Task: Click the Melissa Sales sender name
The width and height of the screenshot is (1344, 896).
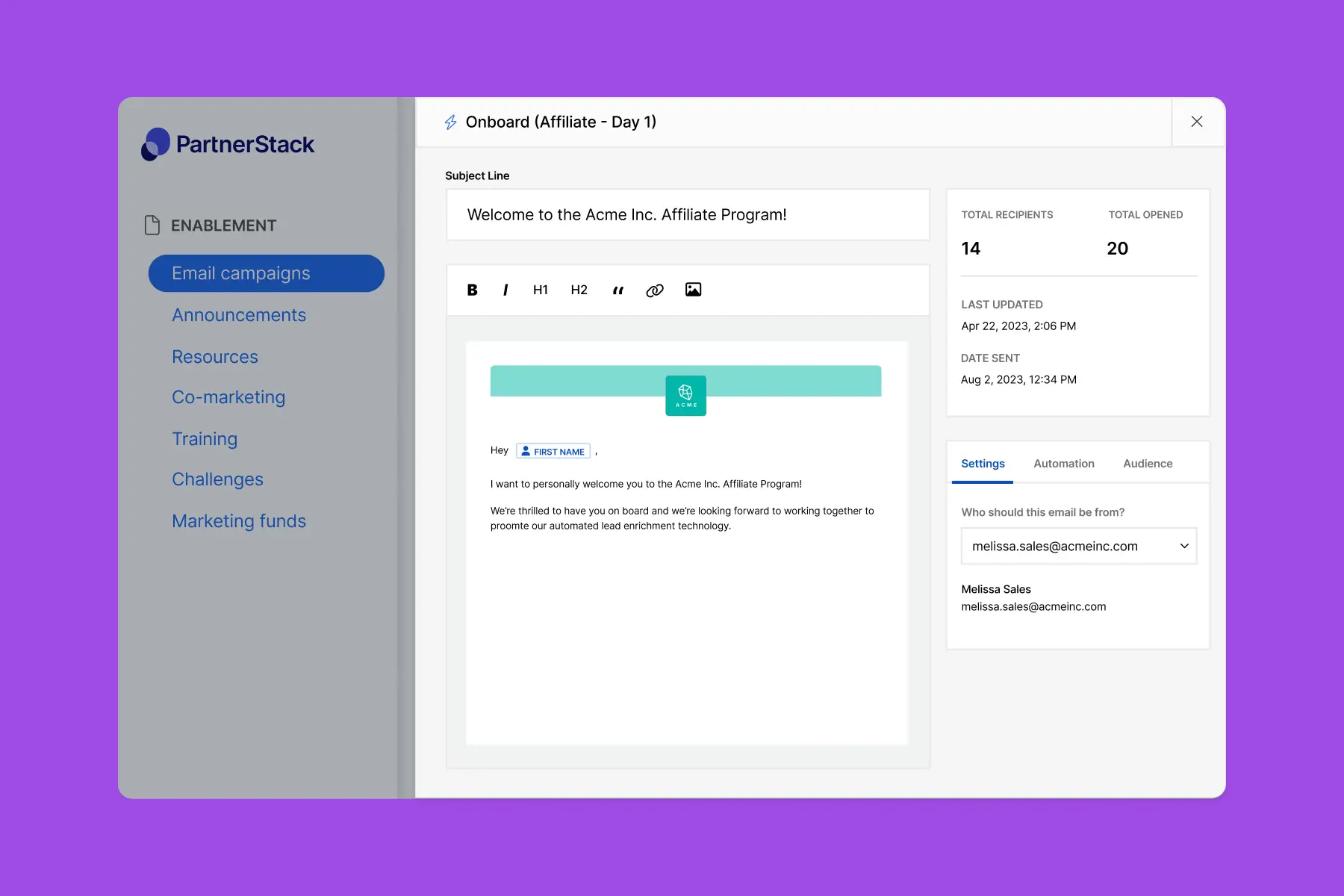Action: coord(996,589)
